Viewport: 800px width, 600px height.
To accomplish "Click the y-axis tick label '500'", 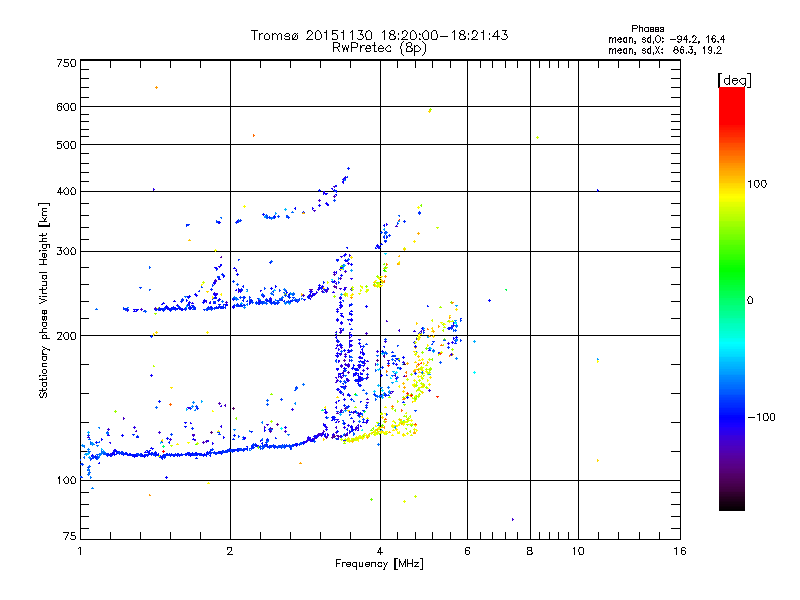I will (66, 145).
